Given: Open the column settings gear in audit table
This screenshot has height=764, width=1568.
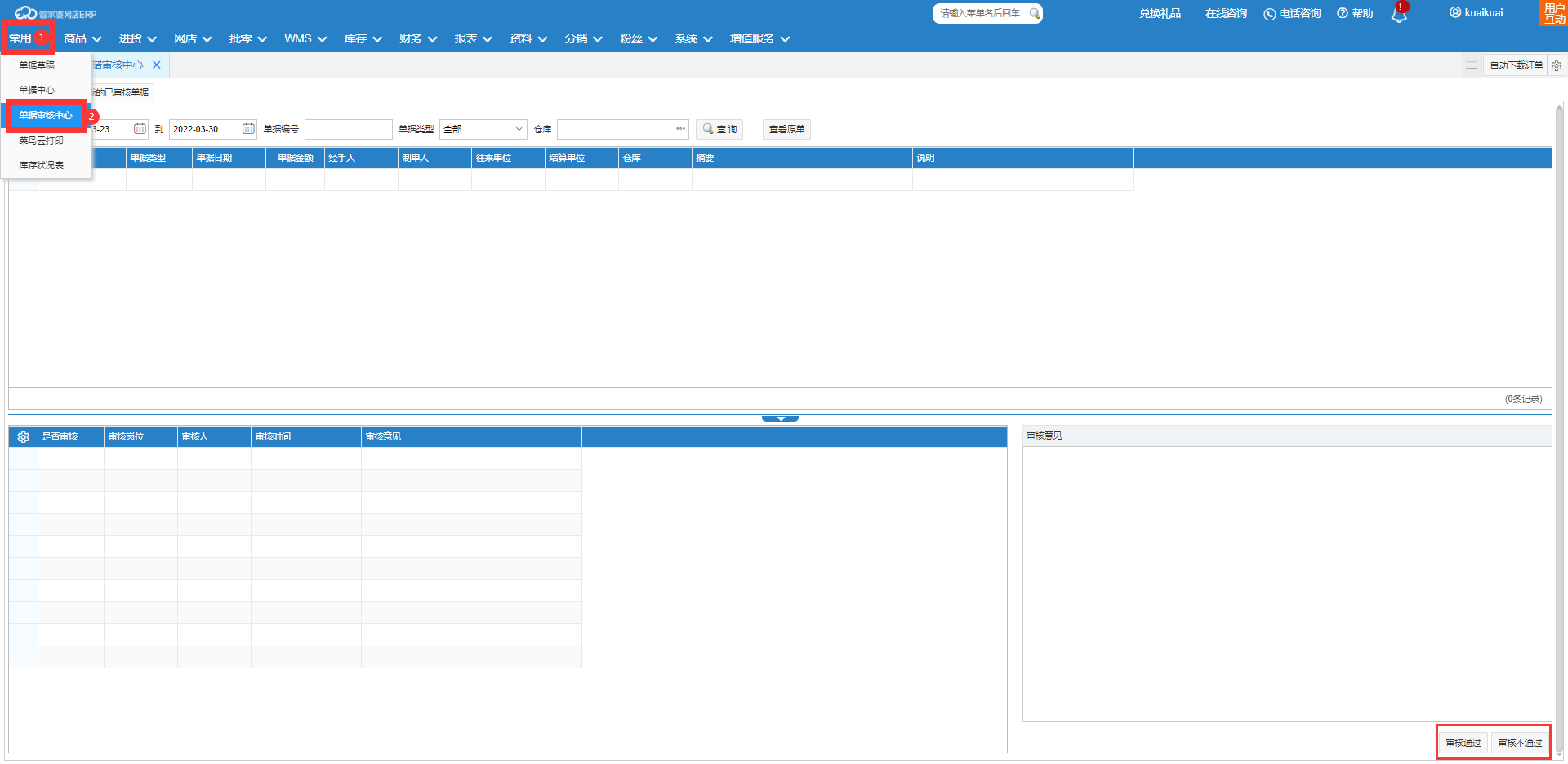Looking at the screenshot, I should 23,437.
